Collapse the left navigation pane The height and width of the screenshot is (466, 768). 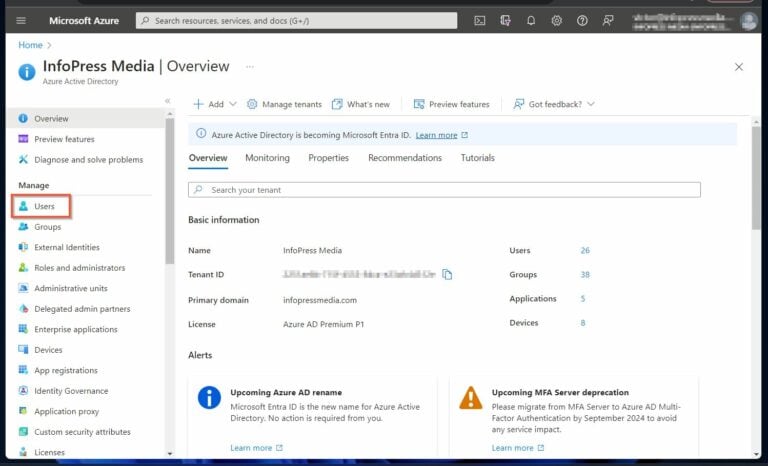click(168, 101)
